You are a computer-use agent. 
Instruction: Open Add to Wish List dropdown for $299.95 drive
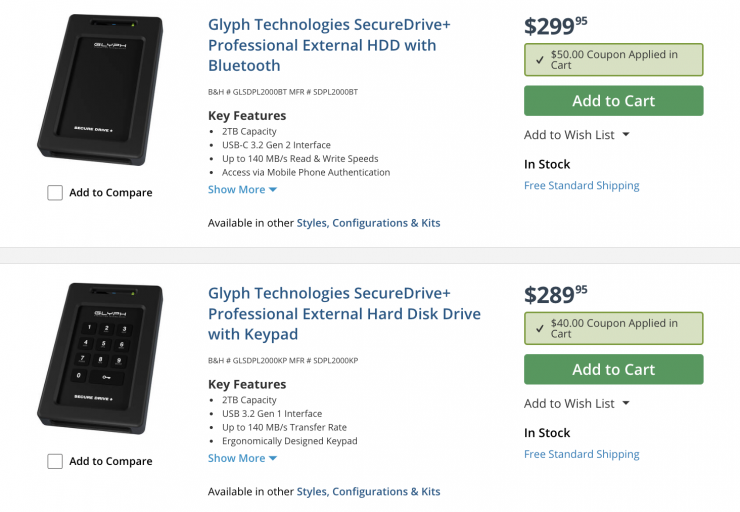click(x=577, y=135)
